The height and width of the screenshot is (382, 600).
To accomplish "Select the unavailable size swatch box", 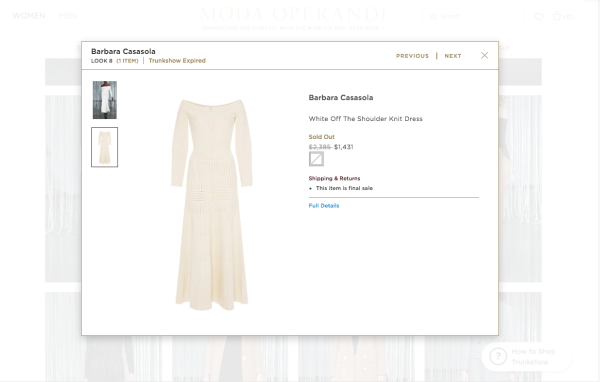I will pyautogui.click(x=316, y=159).
